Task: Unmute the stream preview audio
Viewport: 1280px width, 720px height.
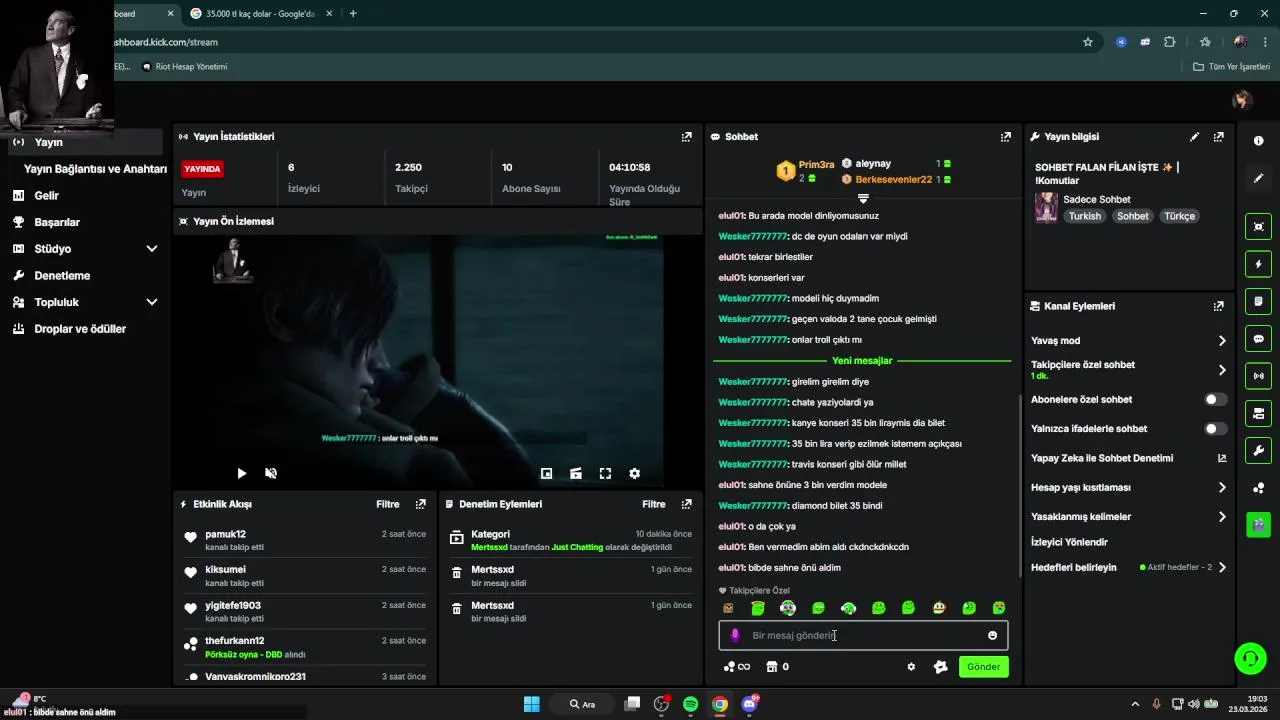Action: (x=270, y=474)
